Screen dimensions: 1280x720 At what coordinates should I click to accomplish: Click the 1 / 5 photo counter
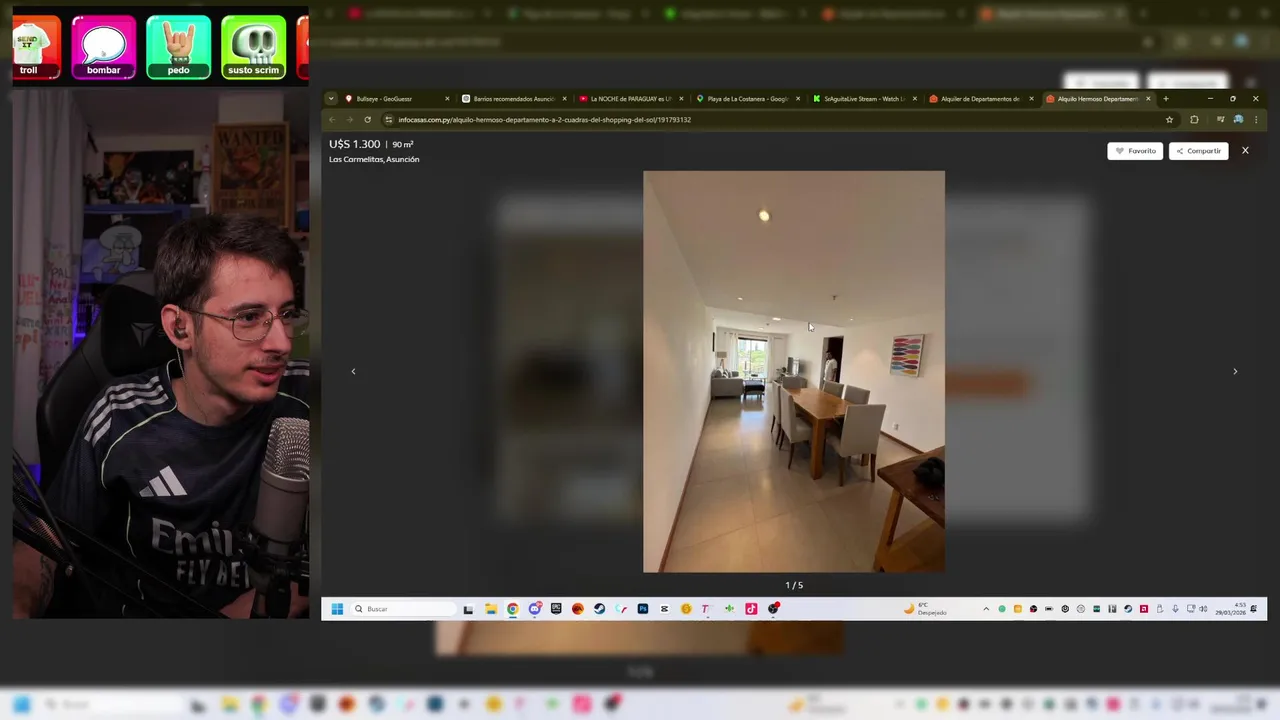coord(794,585)
